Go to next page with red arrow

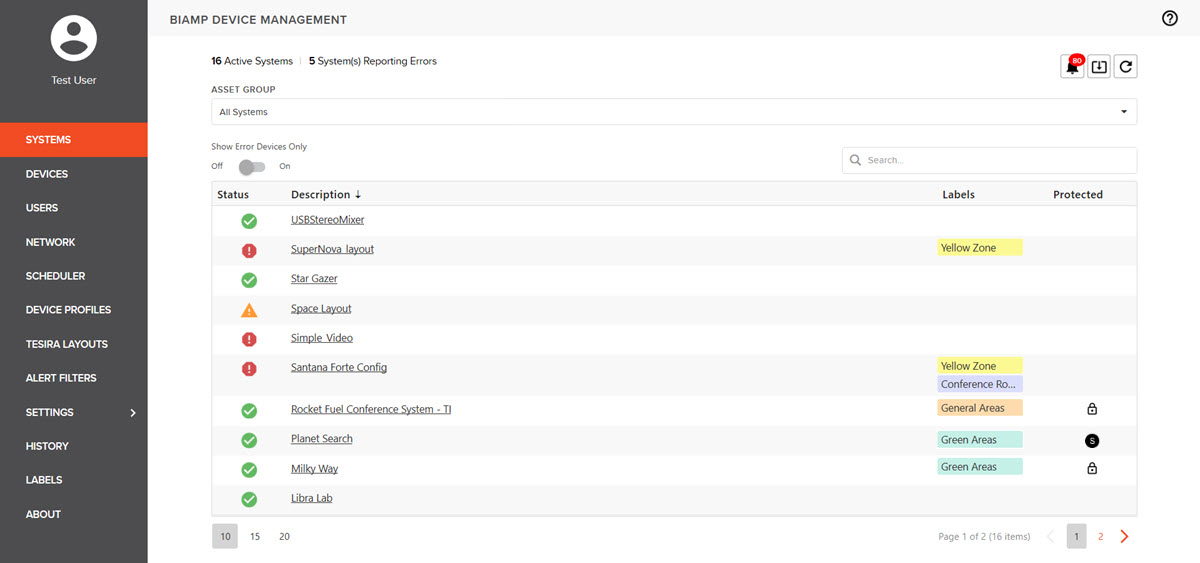[x=1124, y=537]
